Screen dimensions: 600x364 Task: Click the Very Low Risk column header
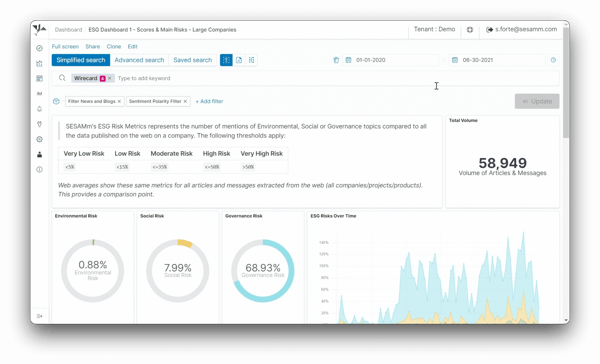click(x=84, y=154)
